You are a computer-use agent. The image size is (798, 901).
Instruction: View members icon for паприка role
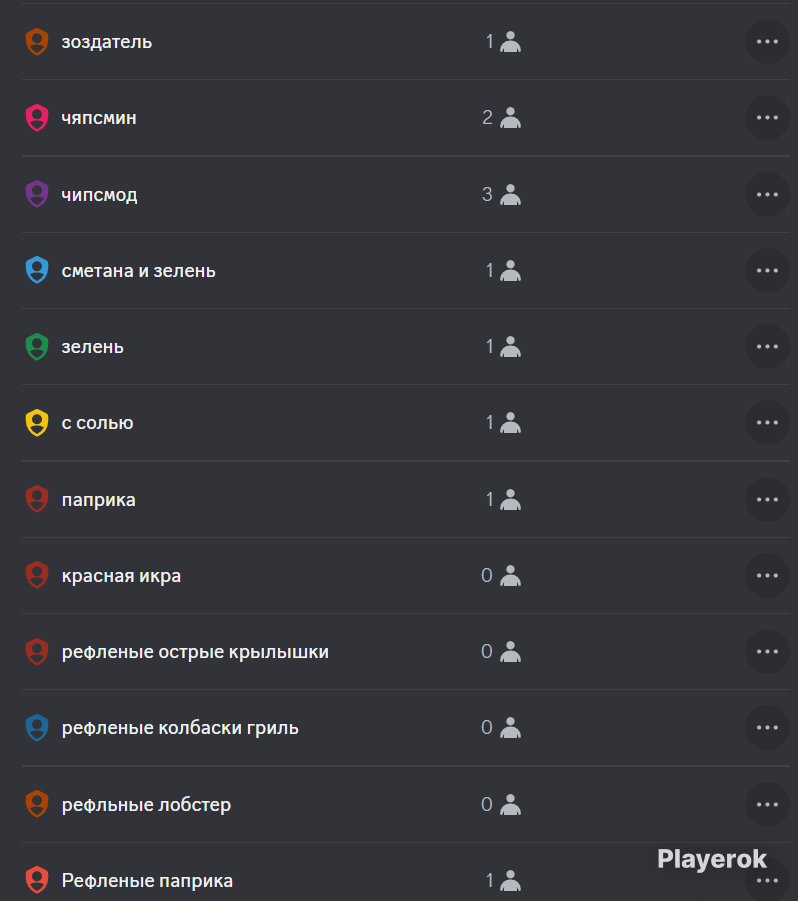[x=510, y=499]
